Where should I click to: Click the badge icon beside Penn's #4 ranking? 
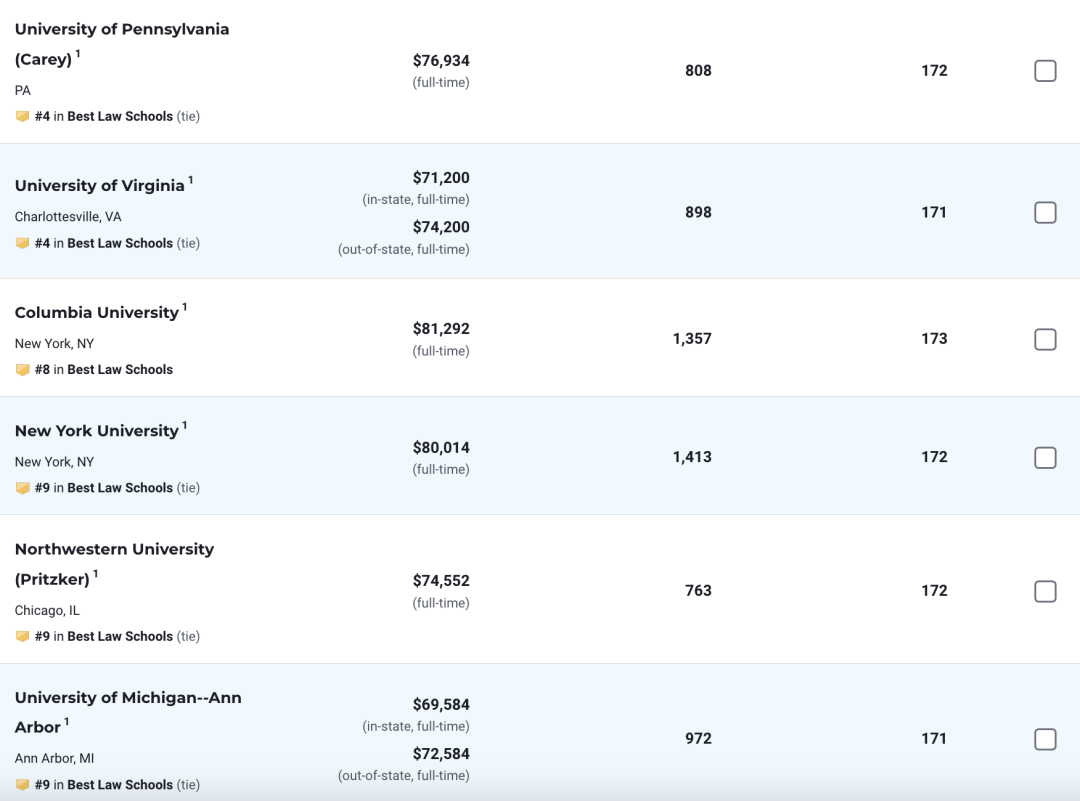pyautogui.click(x=22, y=116)
